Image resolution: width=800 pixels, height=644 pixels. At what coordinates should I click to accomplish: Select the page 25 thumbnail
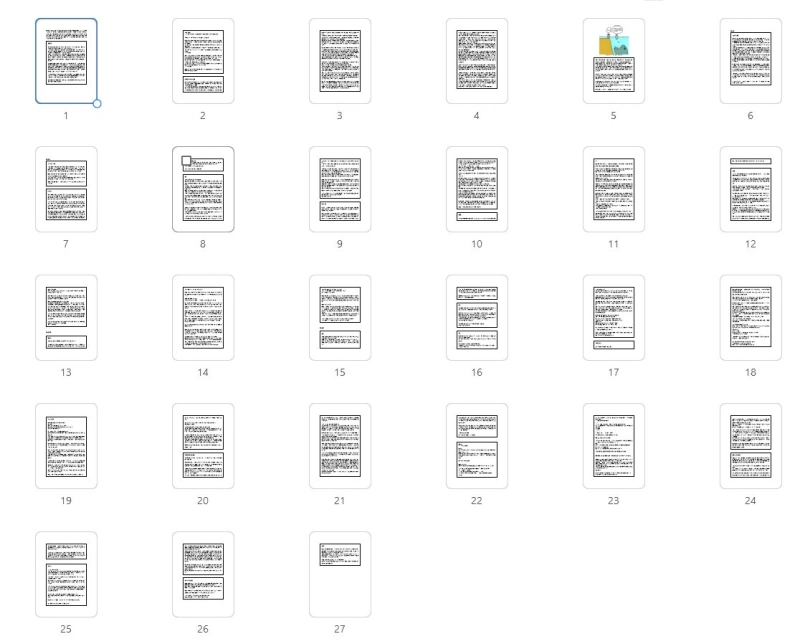tap(66, 573)
